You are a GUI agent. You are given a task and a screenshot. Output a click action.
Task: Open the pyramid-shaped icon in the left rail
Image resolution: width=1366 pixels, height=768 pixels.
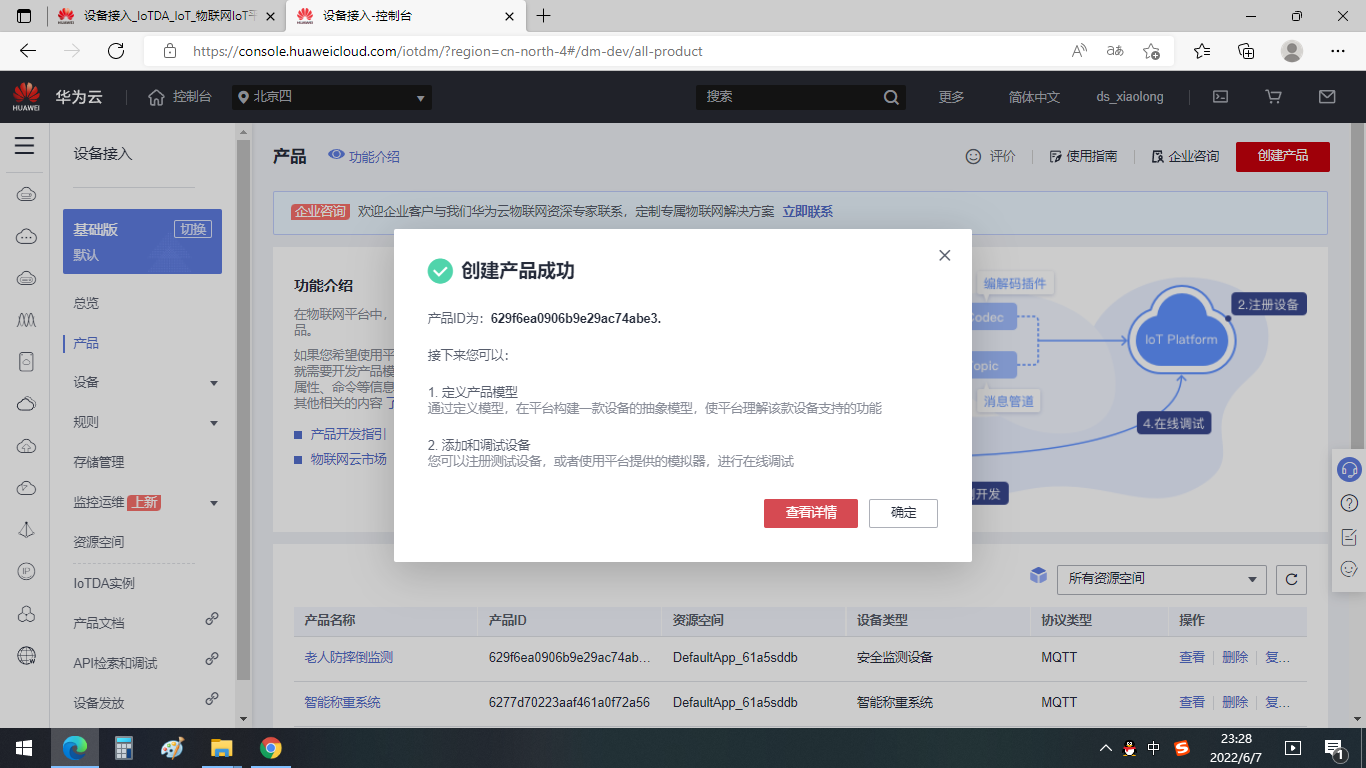[27, 530]
